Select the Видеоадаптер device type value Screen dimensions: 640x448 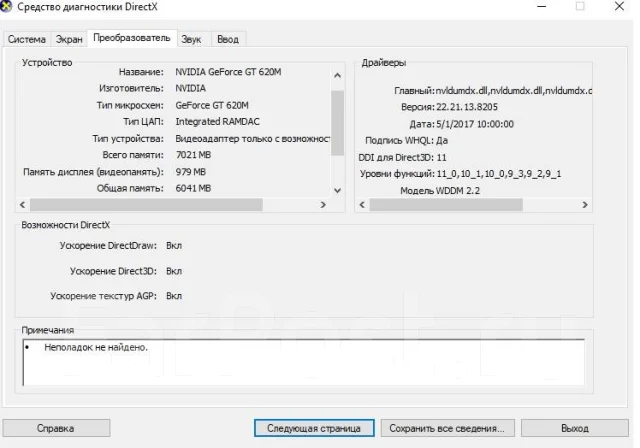253,139
